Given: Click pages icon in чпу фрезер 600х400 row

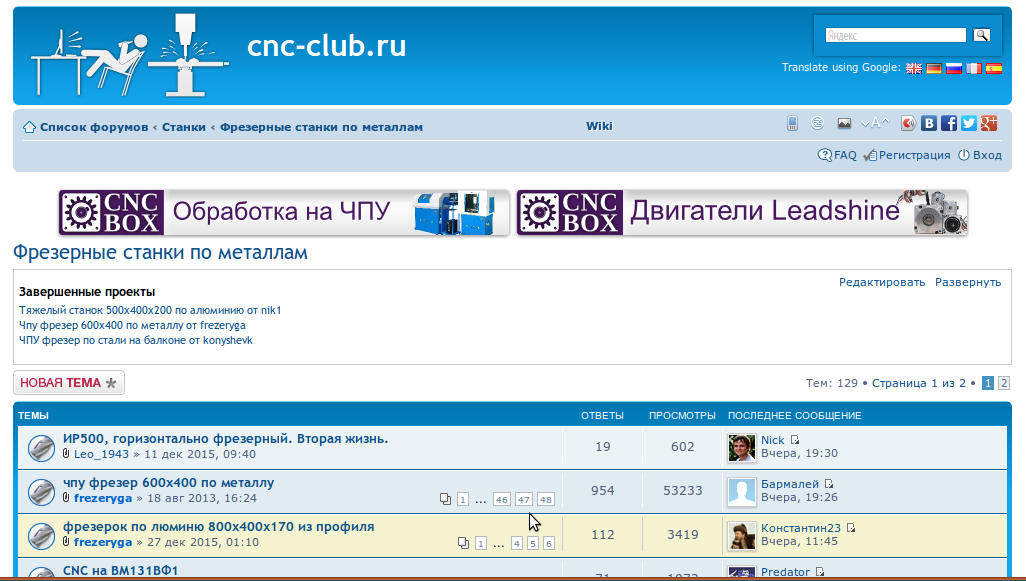Looking at the screenshot, I should [446, 499].
